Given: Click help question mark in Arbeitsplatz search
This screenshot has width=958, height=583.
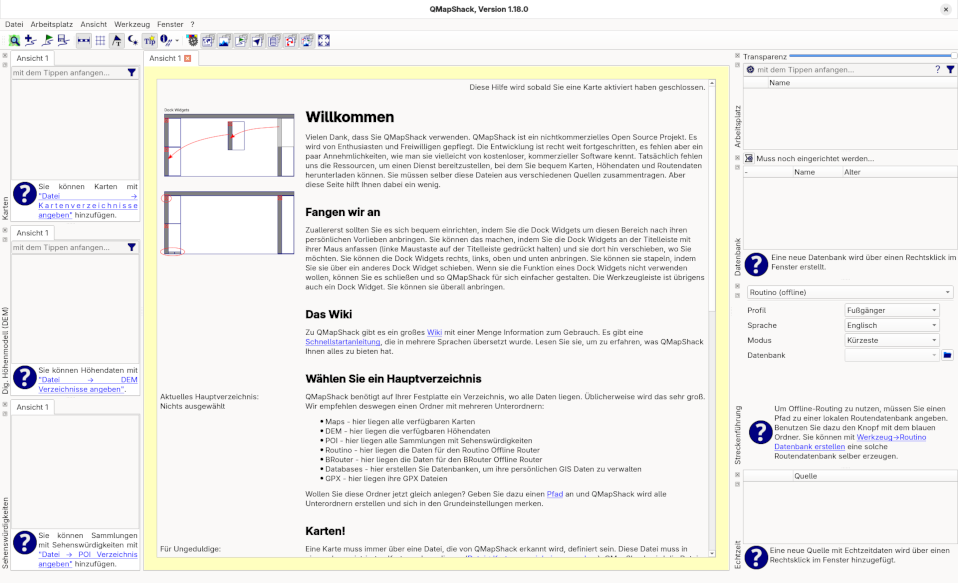Looking at the screenshot, I should (x=937, y=70).
